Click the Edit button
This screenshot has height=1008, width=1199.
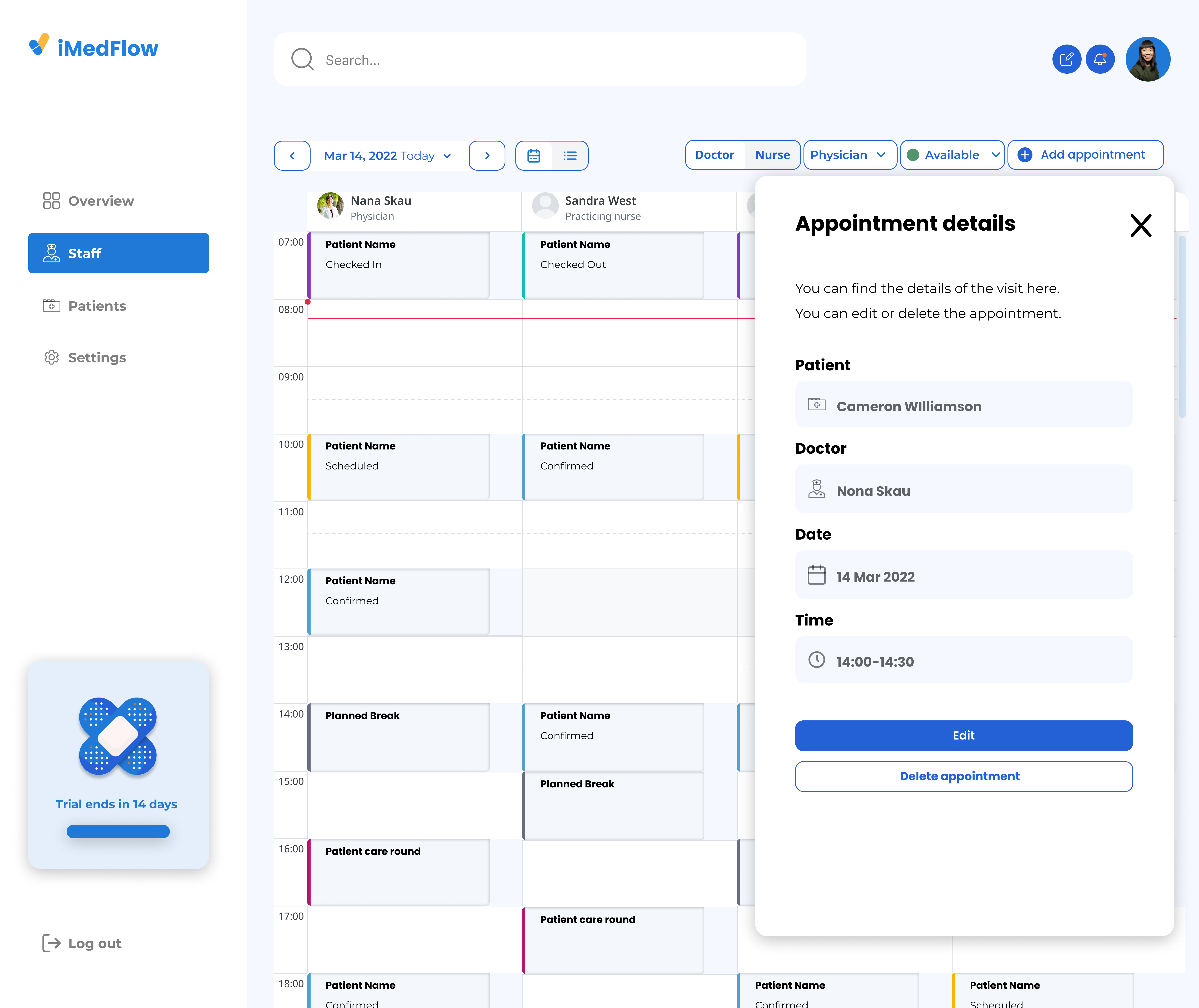pos(964,735)
